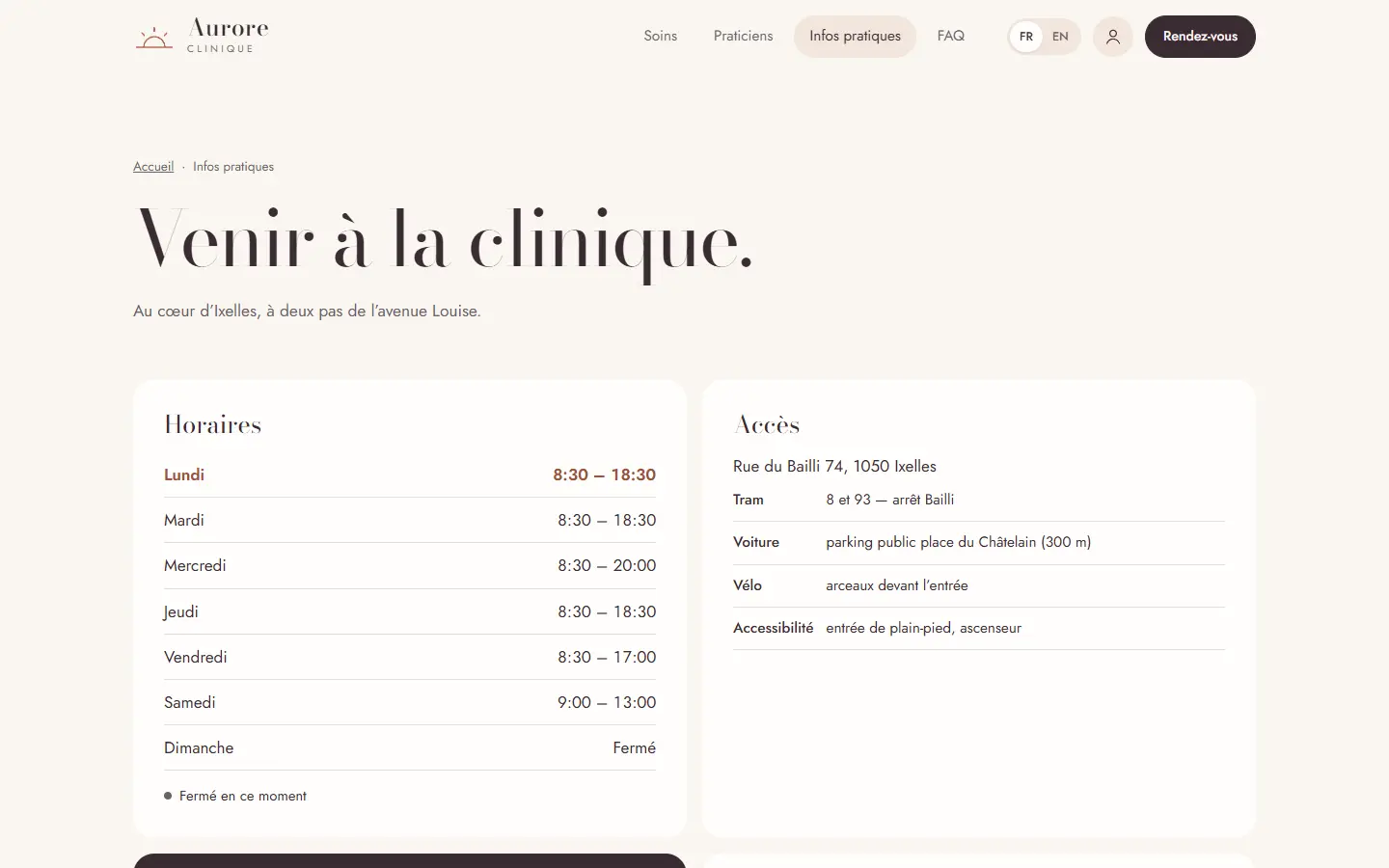Click the Voiture parking information row
The image size is (1389, 868).
point(979,543)
